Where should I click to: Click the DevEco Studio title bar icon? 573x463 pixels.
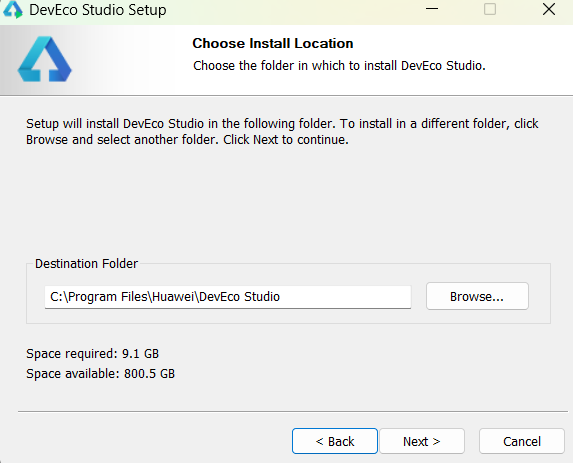pos(13,10)
